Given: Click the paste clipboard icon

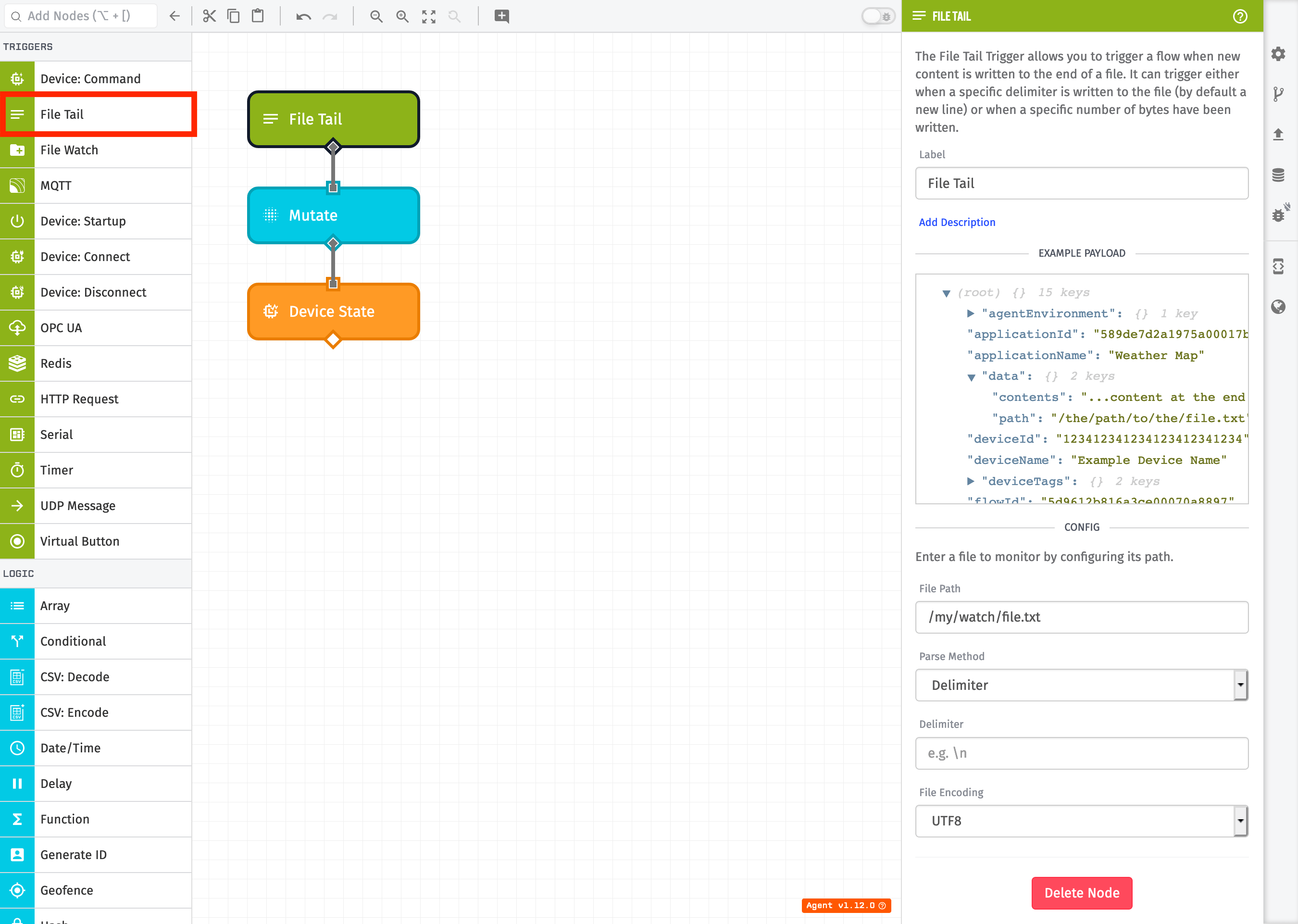Looking at the screenshot, I should point(258,16).
